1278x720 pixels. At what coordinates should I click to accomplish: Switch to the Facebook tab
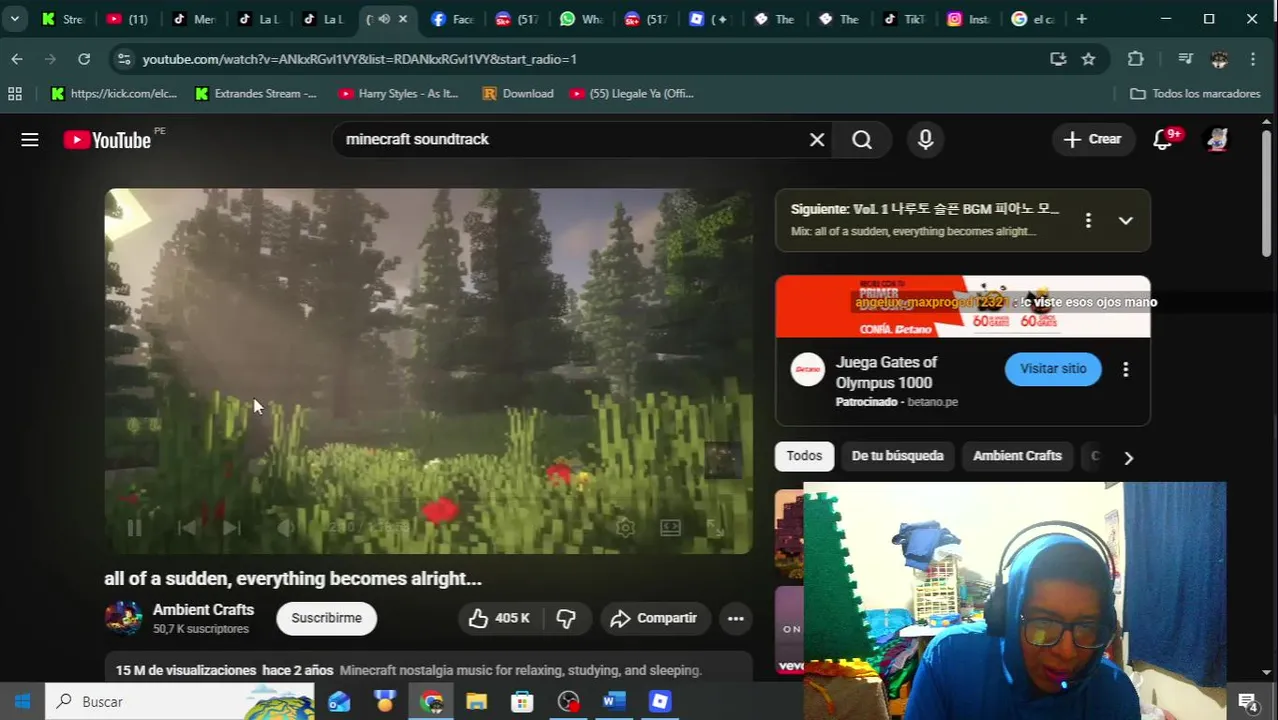coord(452,19)
